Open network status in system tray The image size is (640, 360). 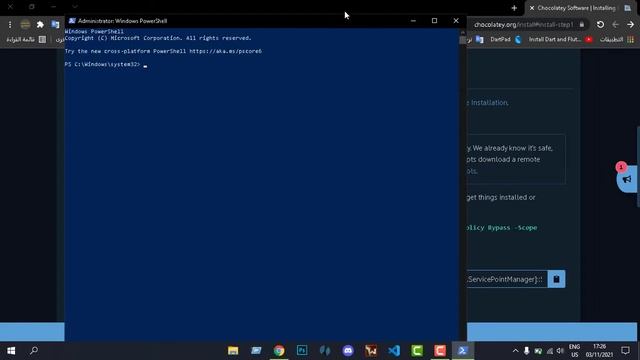(550, 351)
